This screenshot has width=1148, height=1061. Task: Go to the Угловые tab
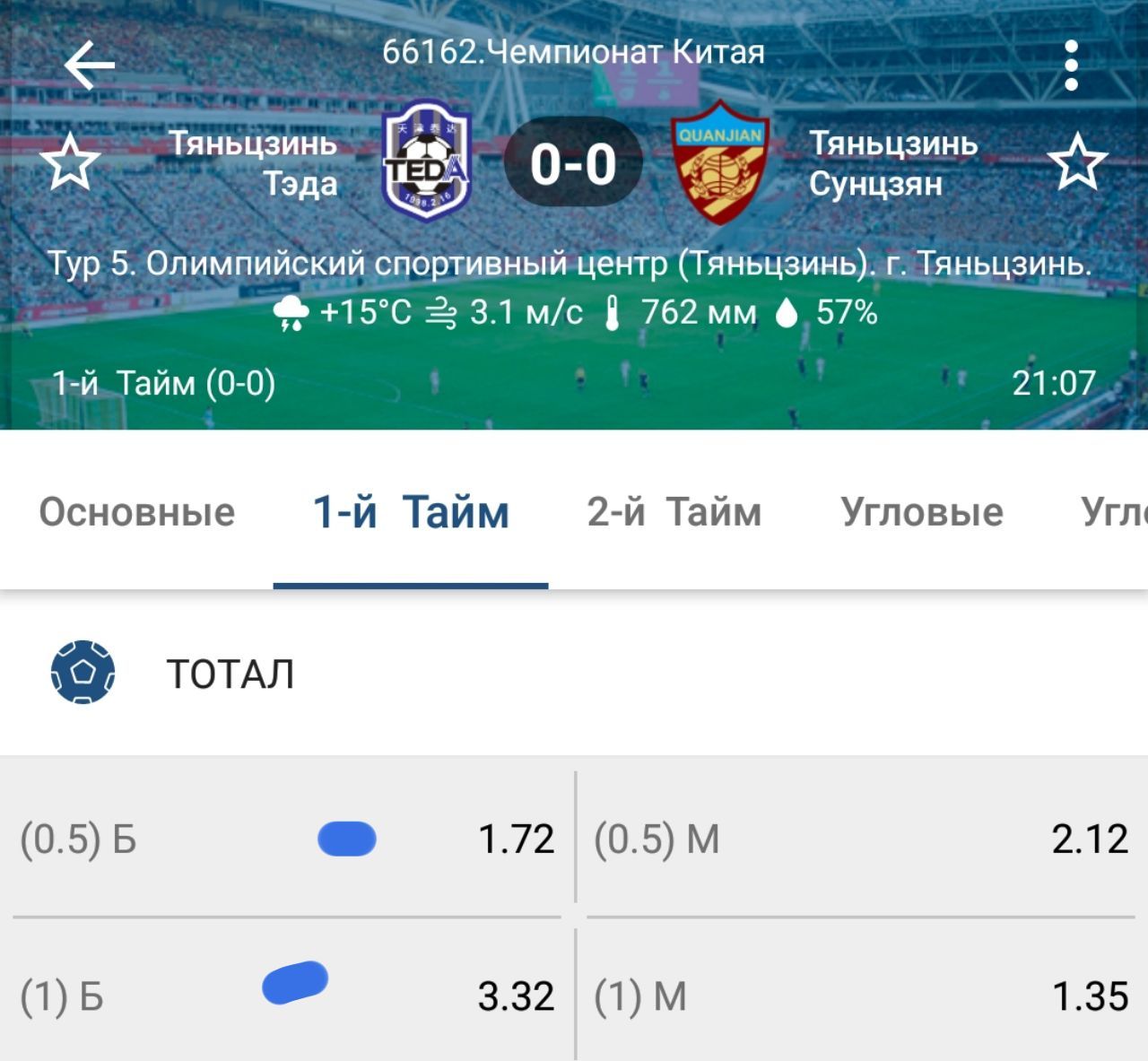click(922, 512)
